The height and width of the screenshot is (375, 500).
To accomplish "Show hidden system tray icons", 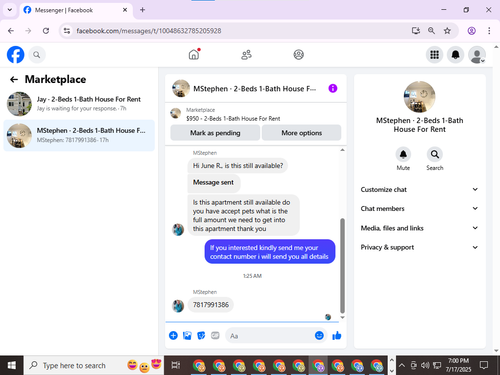I will [x=402, y=365].
